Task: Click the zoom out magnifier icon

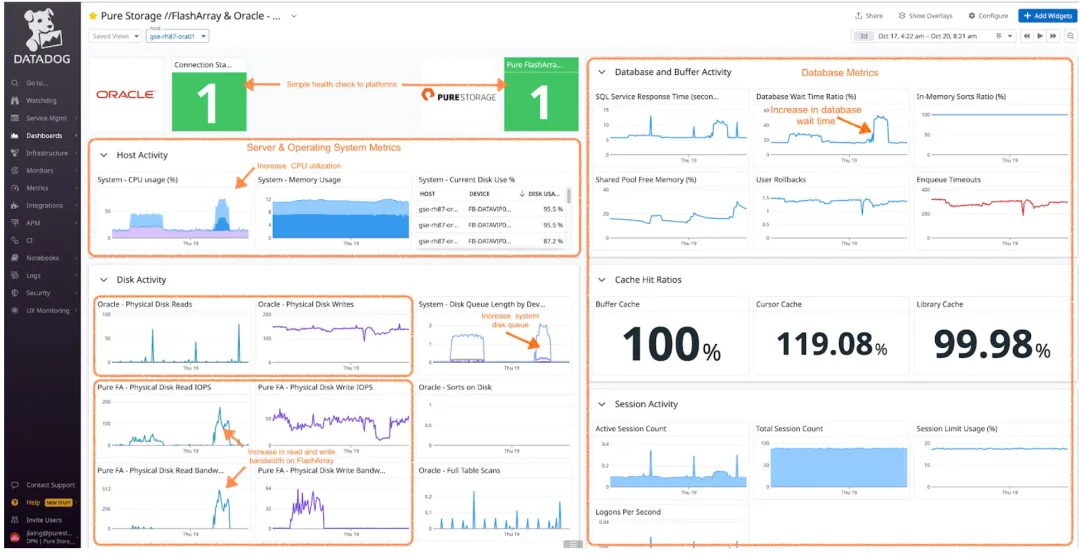Action: coord(1070,36)
